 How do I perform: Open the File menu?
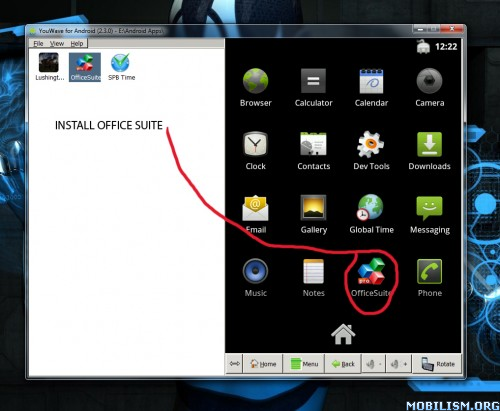click(38, 43)
